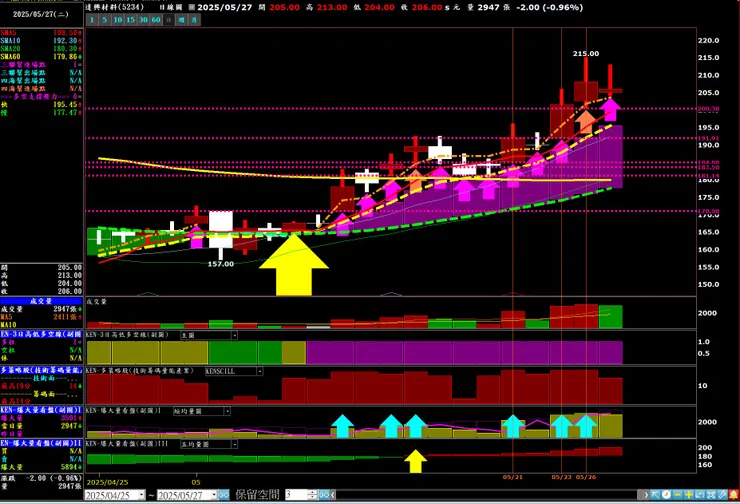740x504 pixels.
Task: Select the 30-minute timeframe button
Action: point(143,20)
